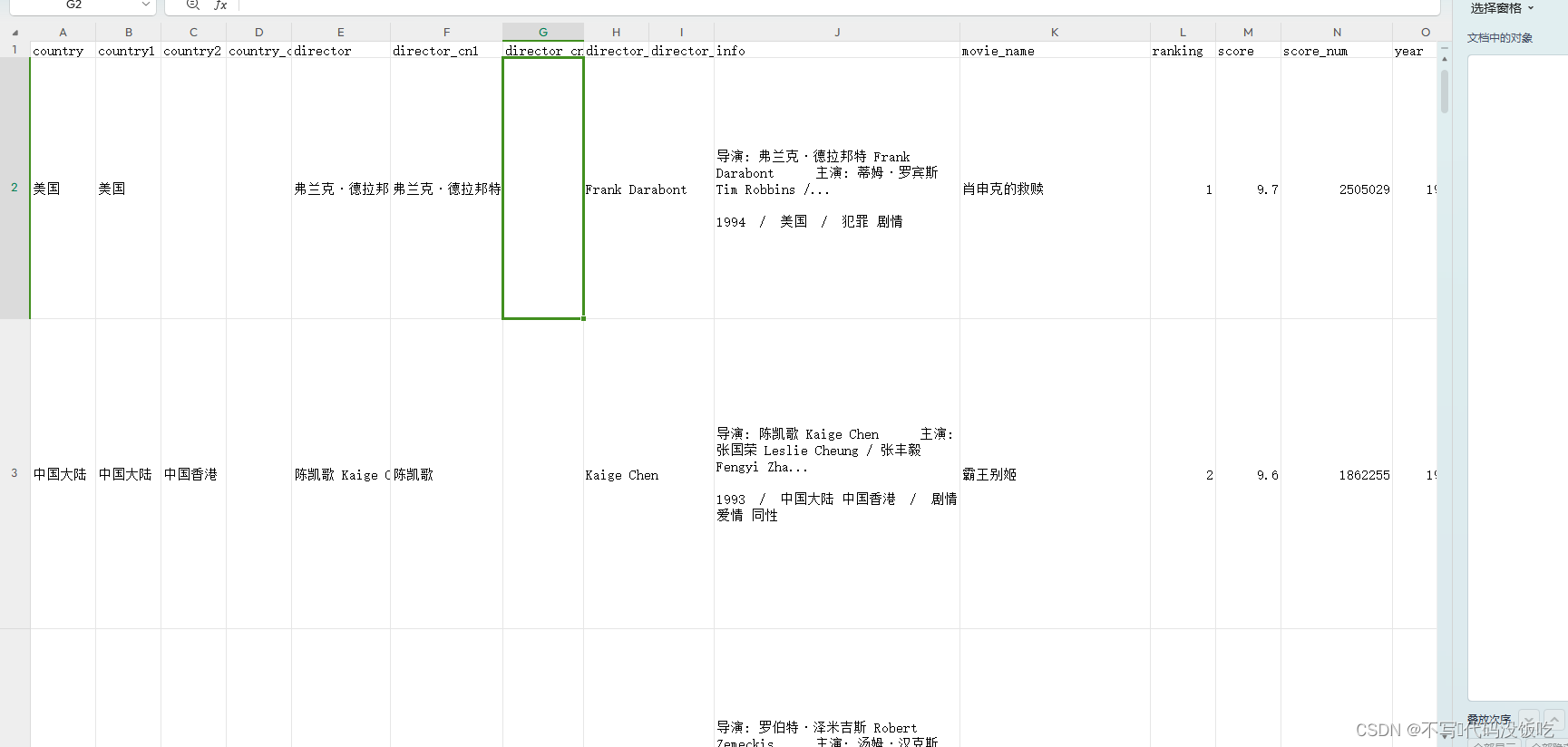Click the 'country1' header cell
Image resolution: width=1568 pixels, height=747 pixels.
(x=128, y=51)
